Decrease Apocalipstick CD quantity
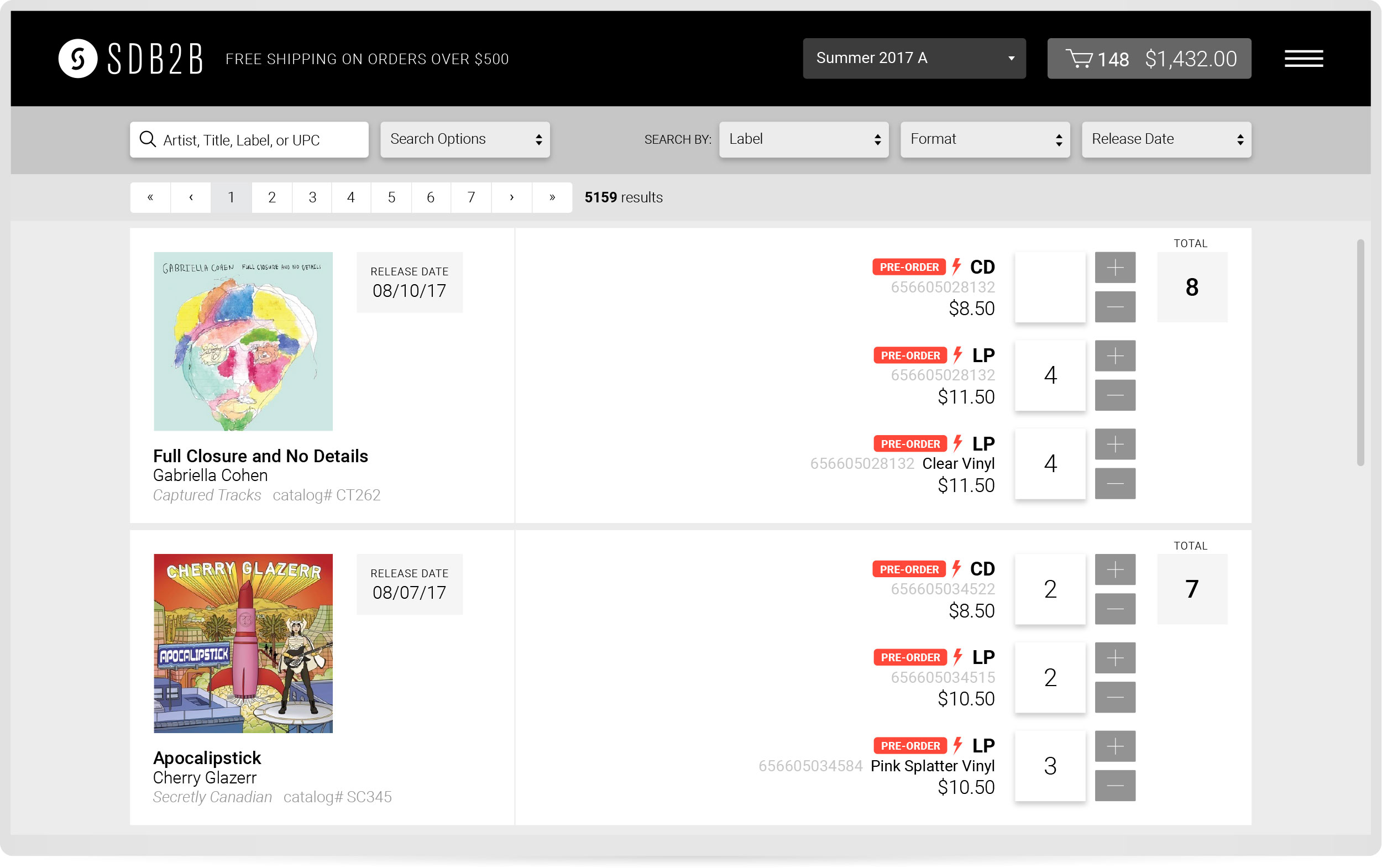Screen dimensions: 1382x868 (1115, 609)
